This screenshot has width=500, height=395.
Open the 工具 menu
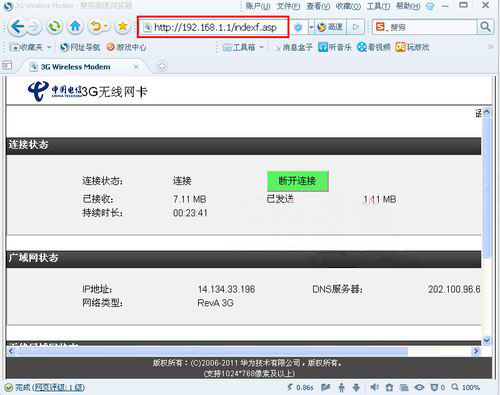click(378, 6)
